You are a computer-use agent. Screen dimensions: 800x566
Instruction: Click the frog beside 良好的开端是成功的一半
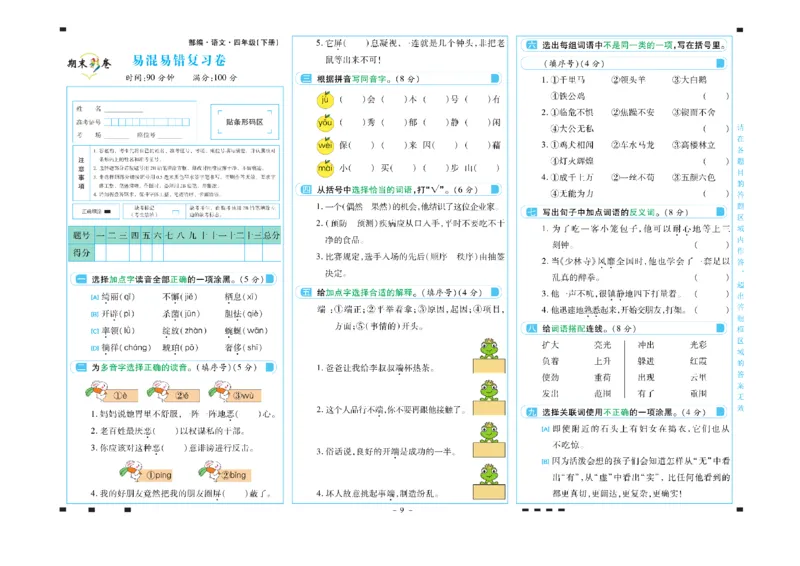click(489, 440)
